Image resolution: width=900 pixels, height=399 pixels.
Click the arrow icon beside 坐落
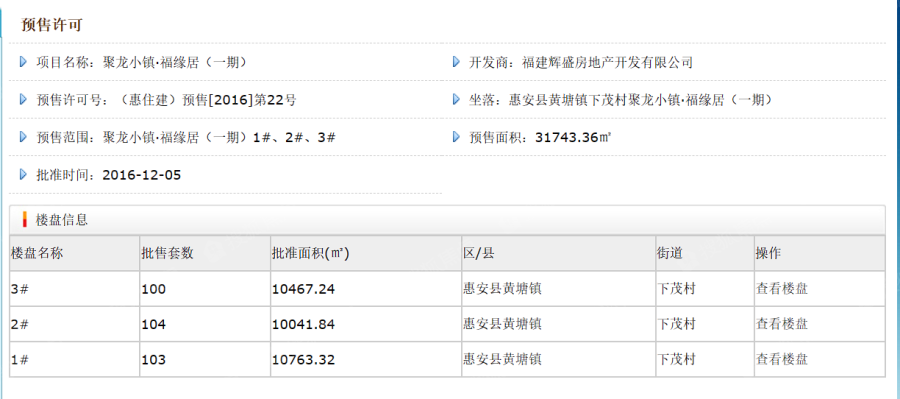(x=456, y=99)
